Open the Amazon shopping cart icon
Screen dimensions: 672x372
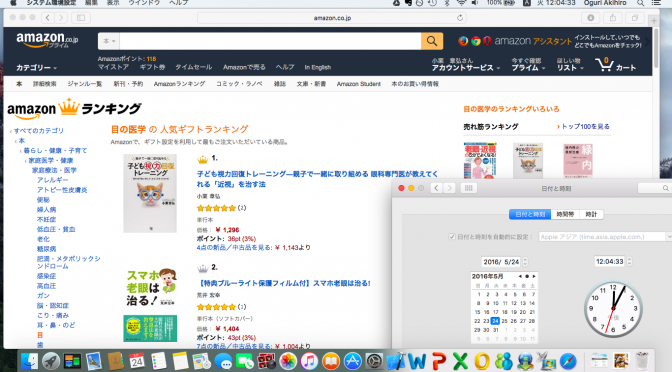604,65
